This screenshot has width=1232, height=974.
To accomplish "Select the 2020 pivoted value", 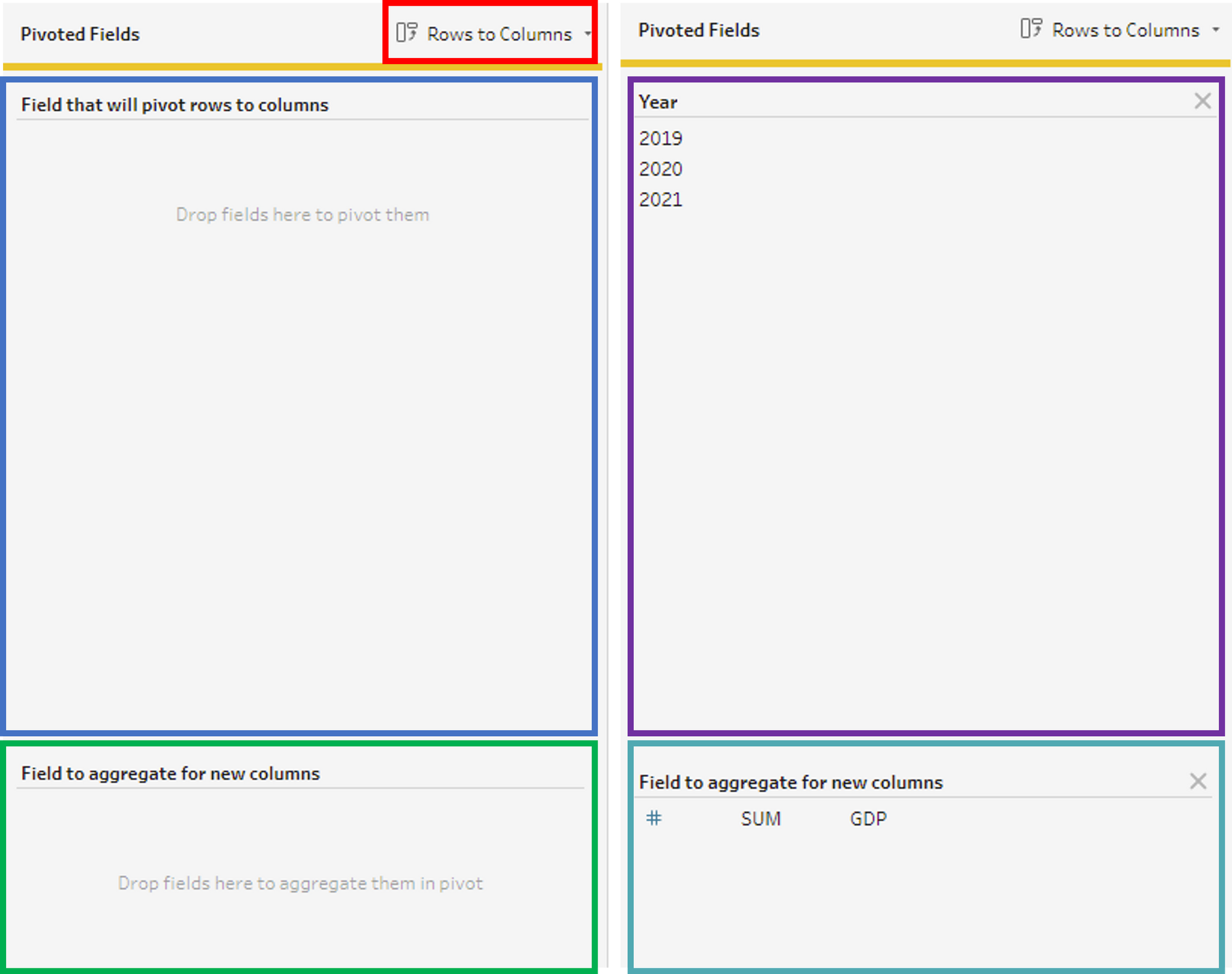I will point(660,169).
